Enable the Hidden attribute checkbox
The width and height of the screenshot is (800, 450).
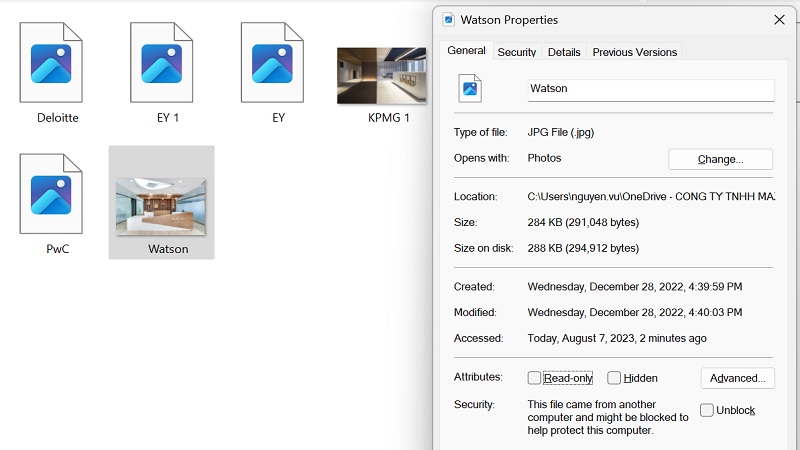coord(614,378)
